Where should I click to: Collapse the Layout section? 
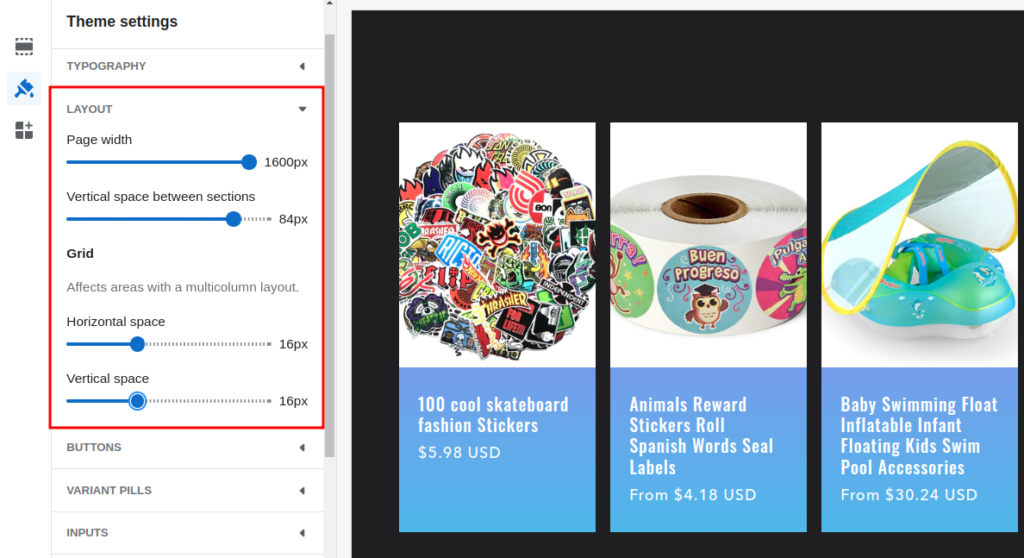187,109
